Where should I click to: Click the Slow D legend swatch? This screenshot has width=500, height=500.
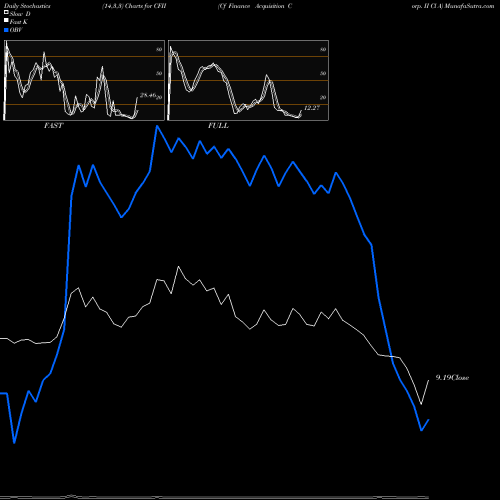click(x=6, y=13)
